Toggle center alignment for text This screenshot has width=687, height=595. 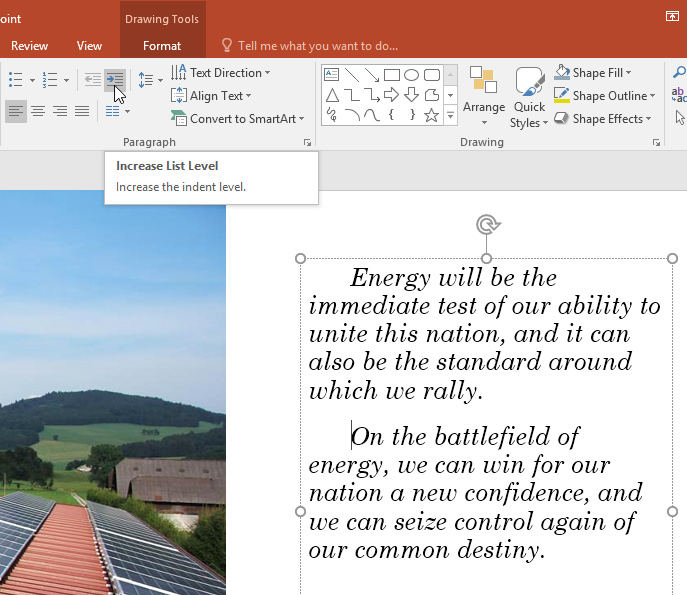click(x=38, y=111)
